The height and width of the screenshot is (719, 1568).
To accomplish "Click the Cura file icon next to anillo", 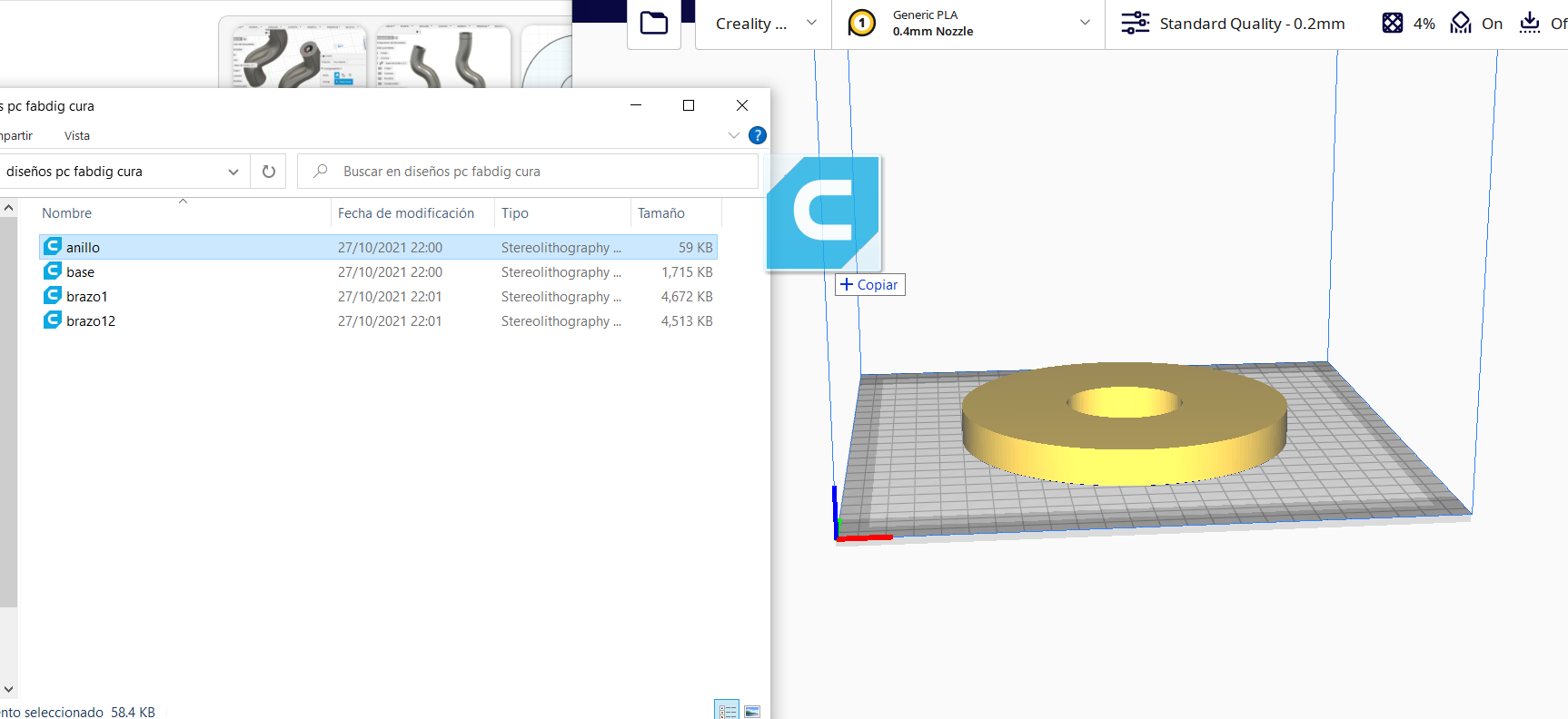I will coord(53,246).
